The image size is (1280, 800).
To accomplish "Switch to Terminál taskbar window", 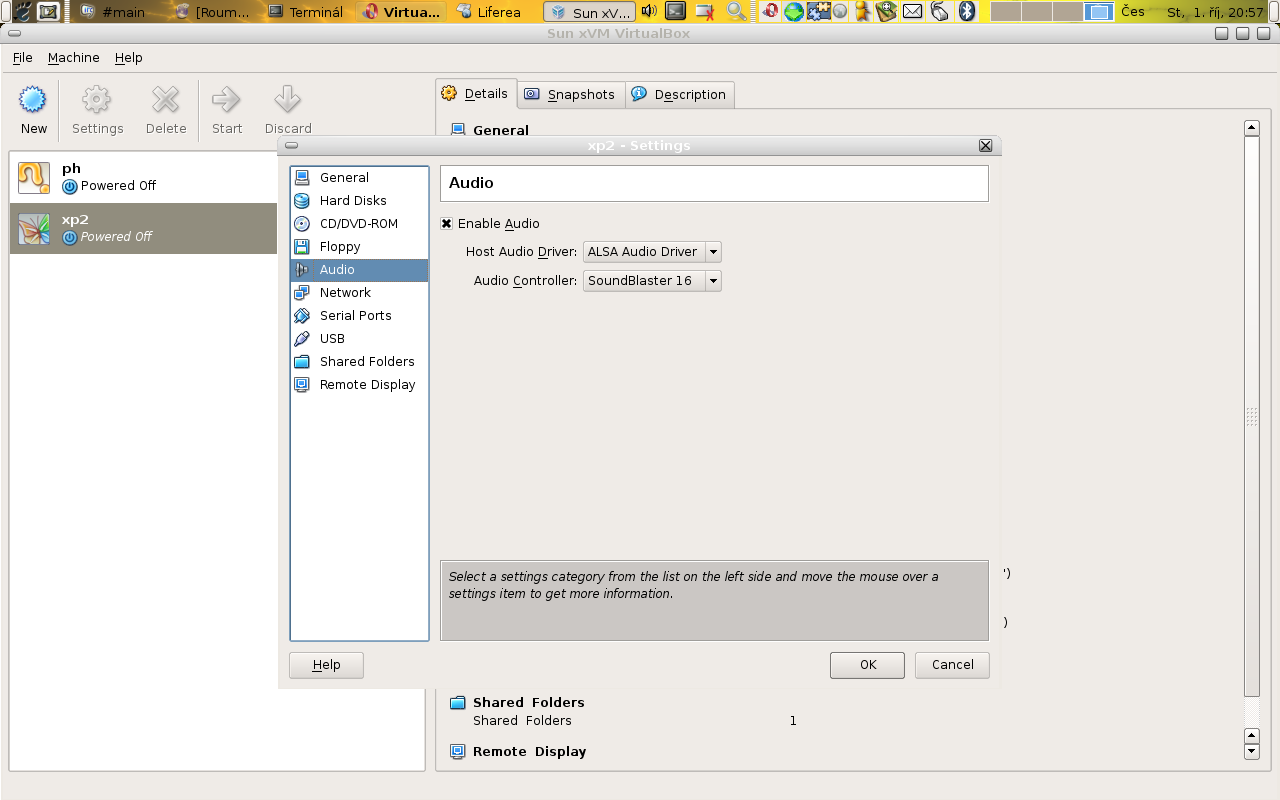I will coord(307,12).
